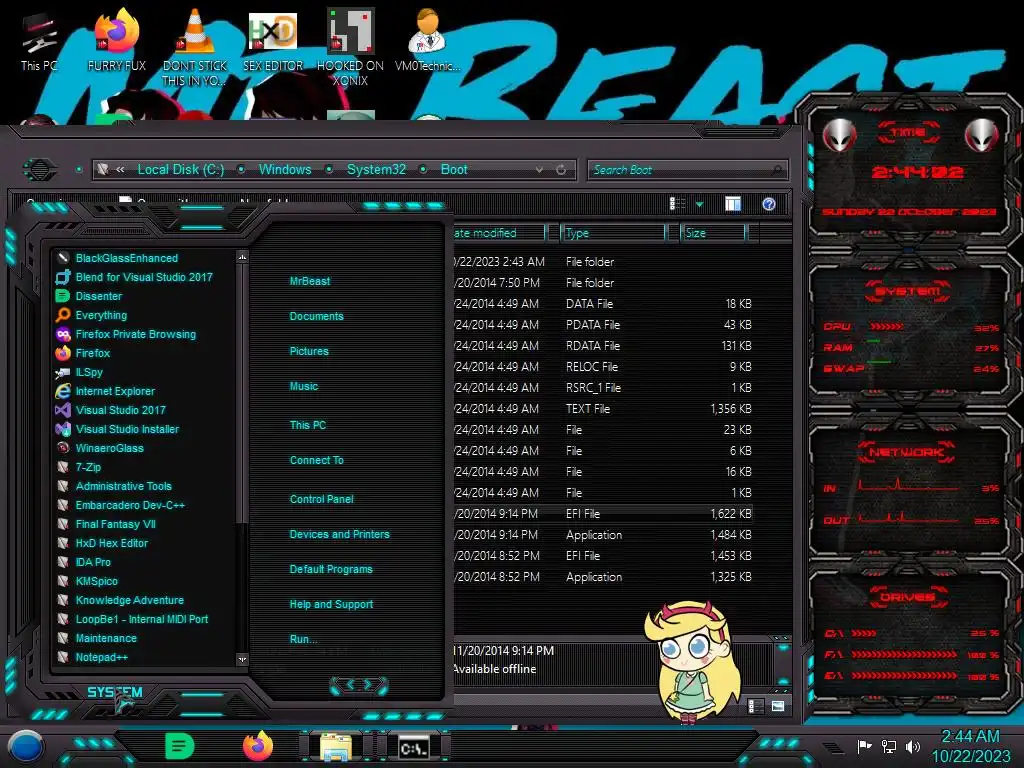Open Dissenter from the taskbar
The width and height of the screenshot is (1024, 768).
[x=180, y=746]
